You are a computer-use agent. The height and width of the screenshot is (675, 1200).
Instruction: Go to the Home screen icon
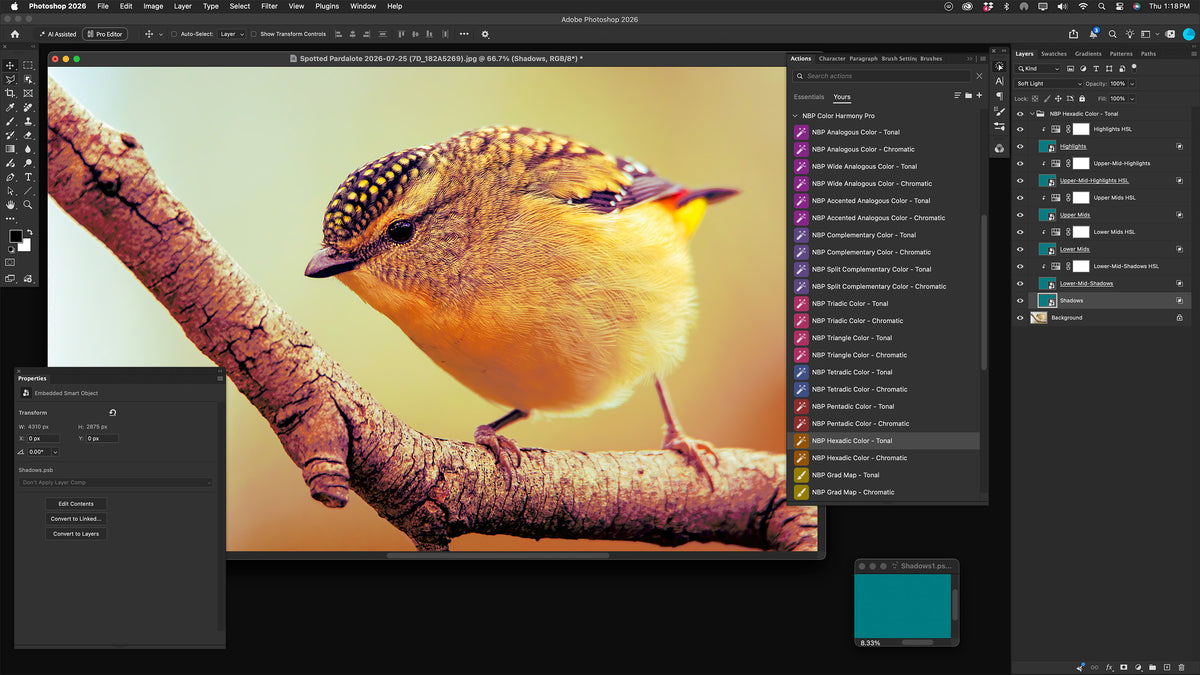coord(14,34)
